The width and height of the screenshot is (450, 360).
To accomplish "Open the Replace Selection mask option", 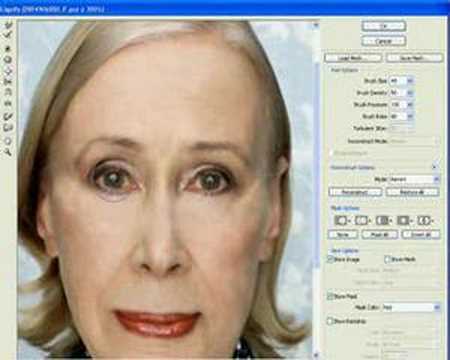I will (x=343, y=220).
